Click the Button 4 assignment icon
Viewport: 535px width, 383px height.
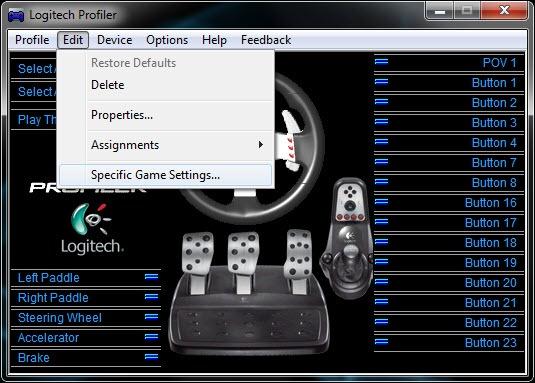381,142
